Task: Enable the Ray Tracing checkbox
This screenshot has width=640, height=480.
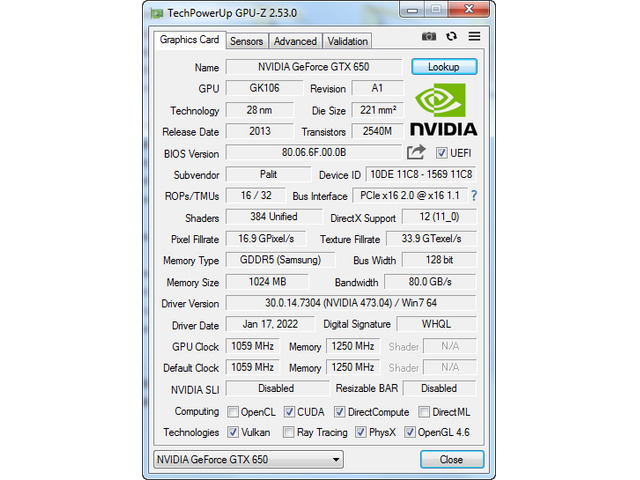Action: point(289,432)
